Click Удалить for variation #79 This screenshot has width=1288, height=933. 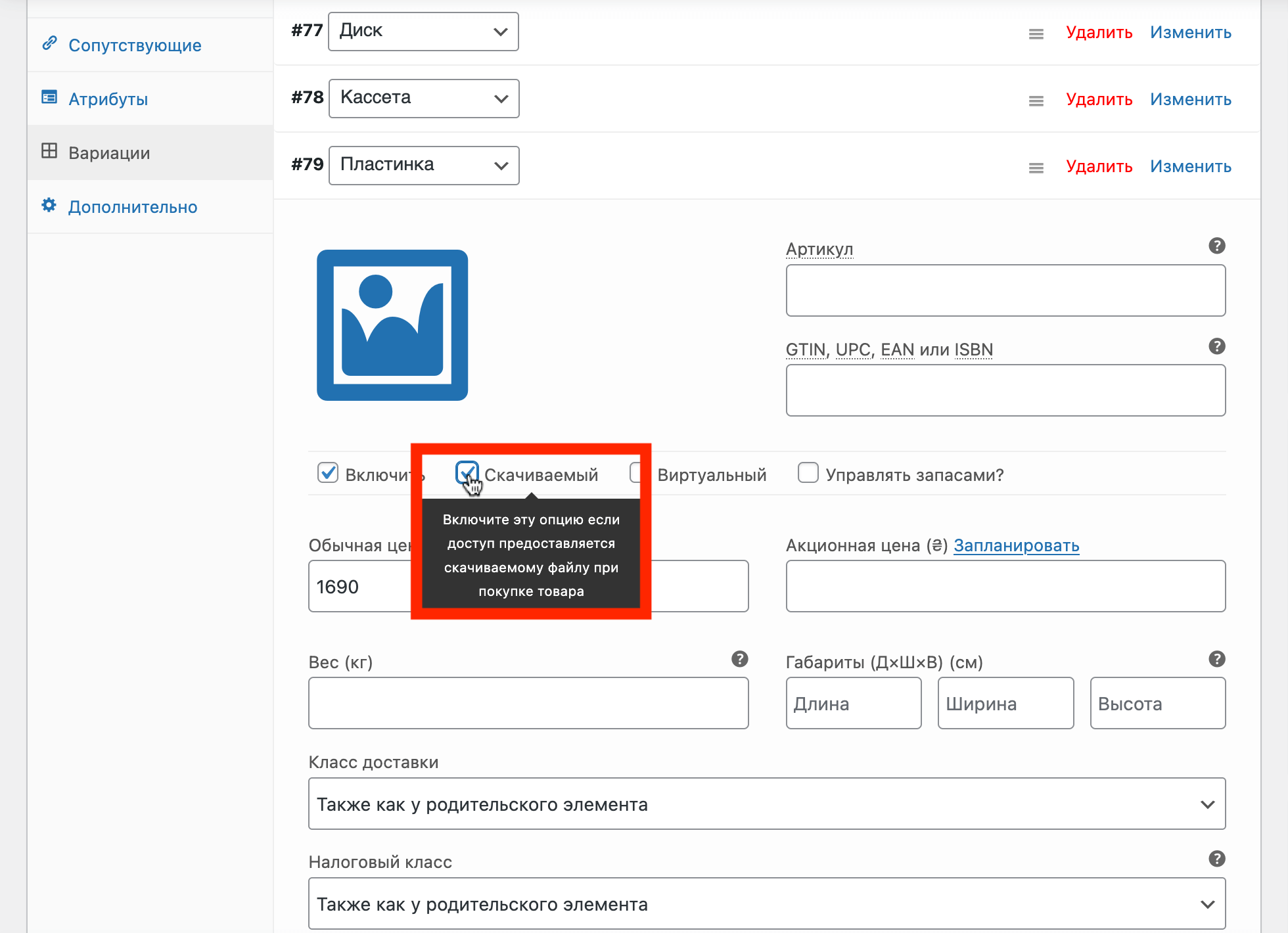(x=1099, y=167)
